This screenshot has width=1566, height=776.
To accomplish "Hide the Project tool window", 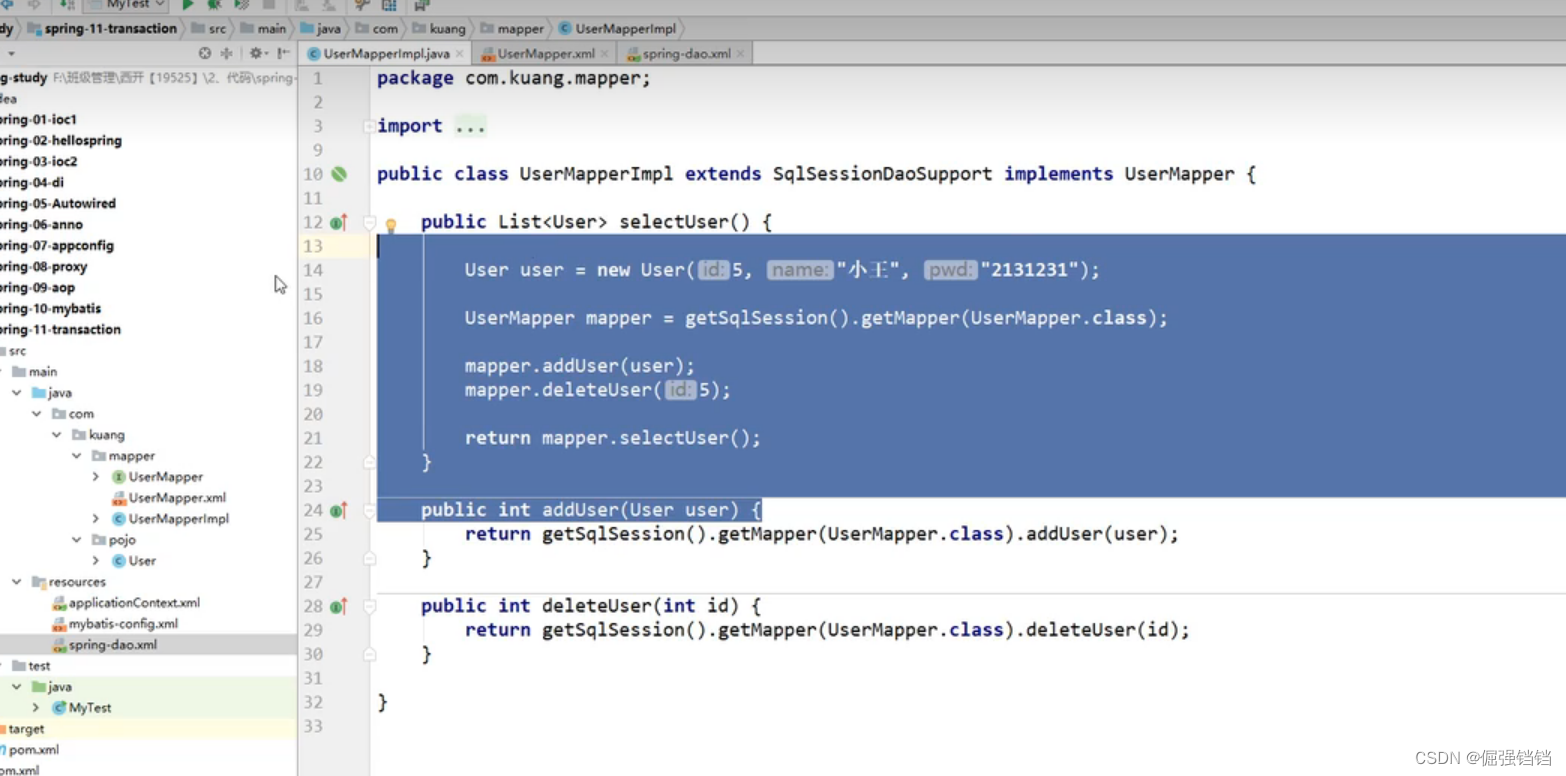I will pos(284,53).
